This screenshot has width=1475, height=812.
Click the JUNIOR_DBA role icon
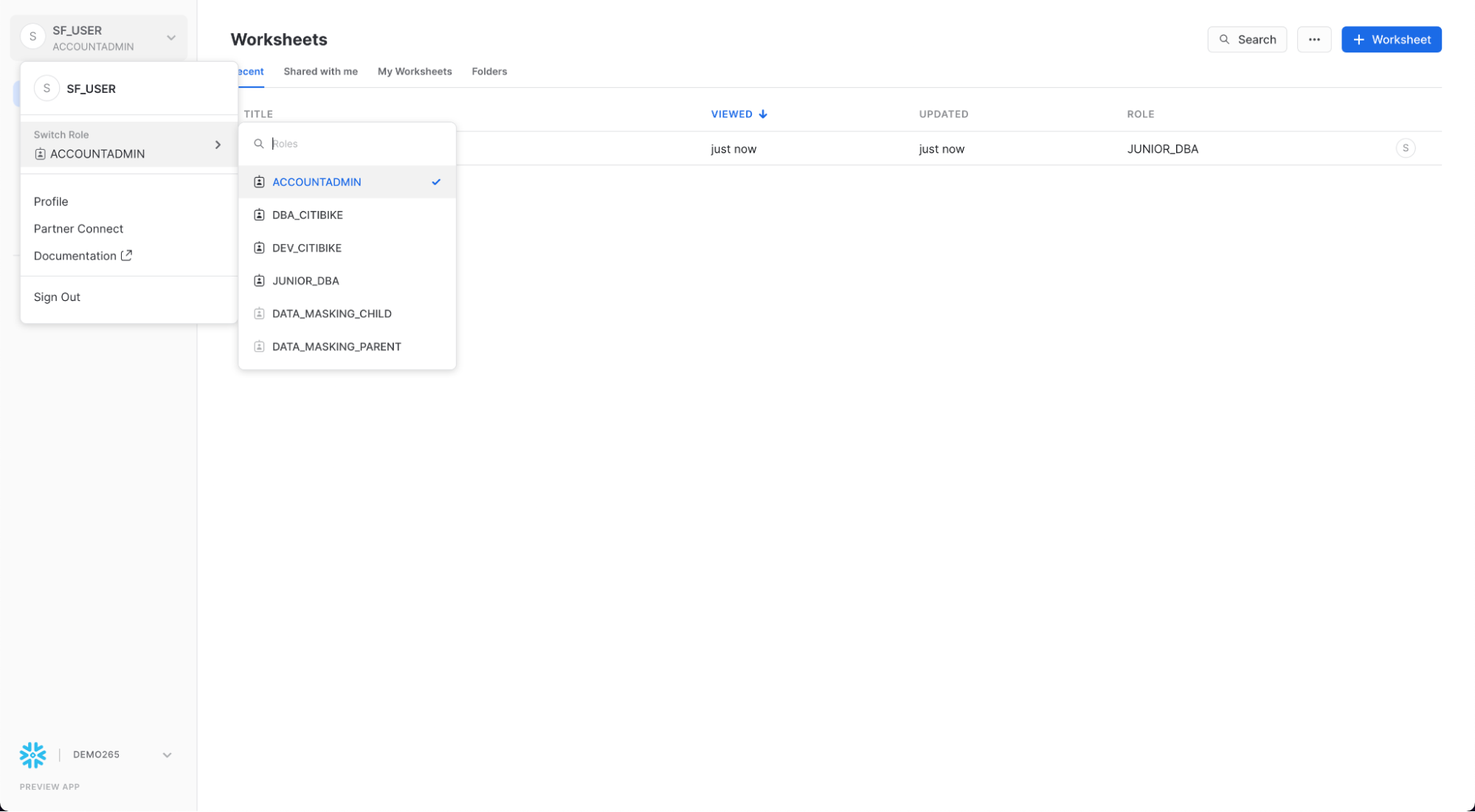tap(259, 280)
